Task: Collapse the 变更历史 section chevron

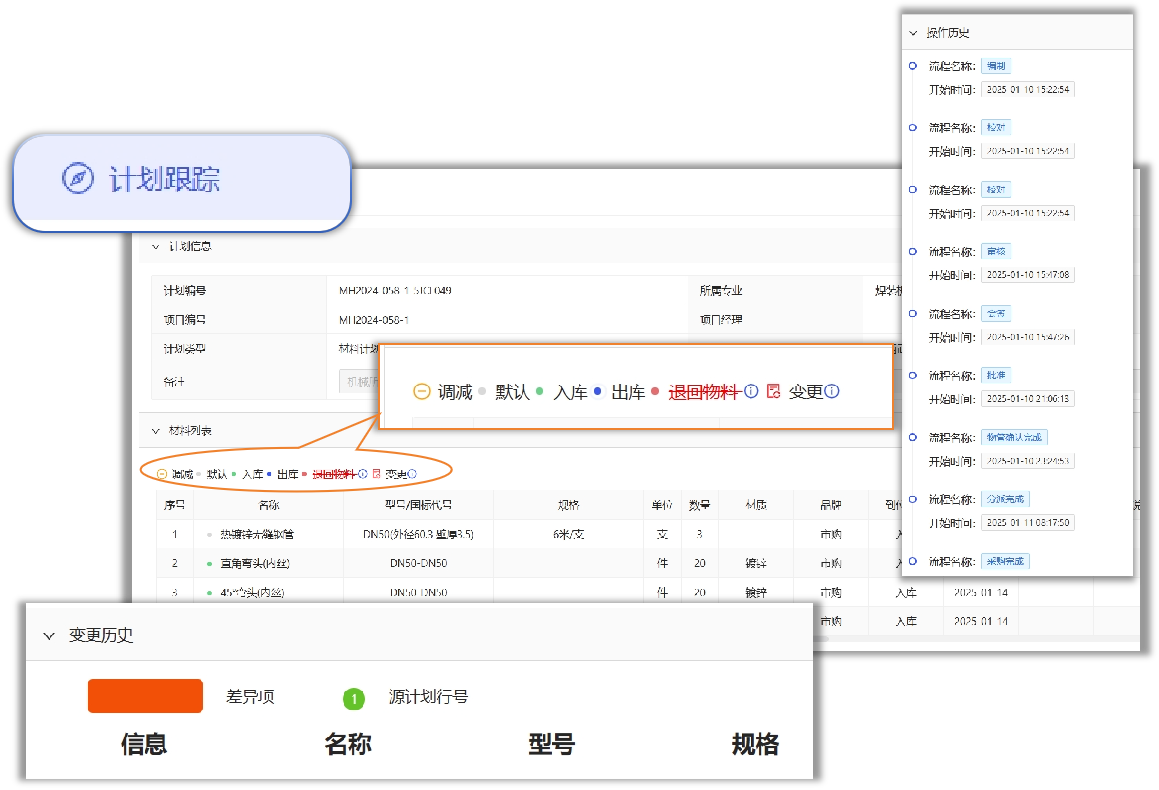Action: click(48, 635)
